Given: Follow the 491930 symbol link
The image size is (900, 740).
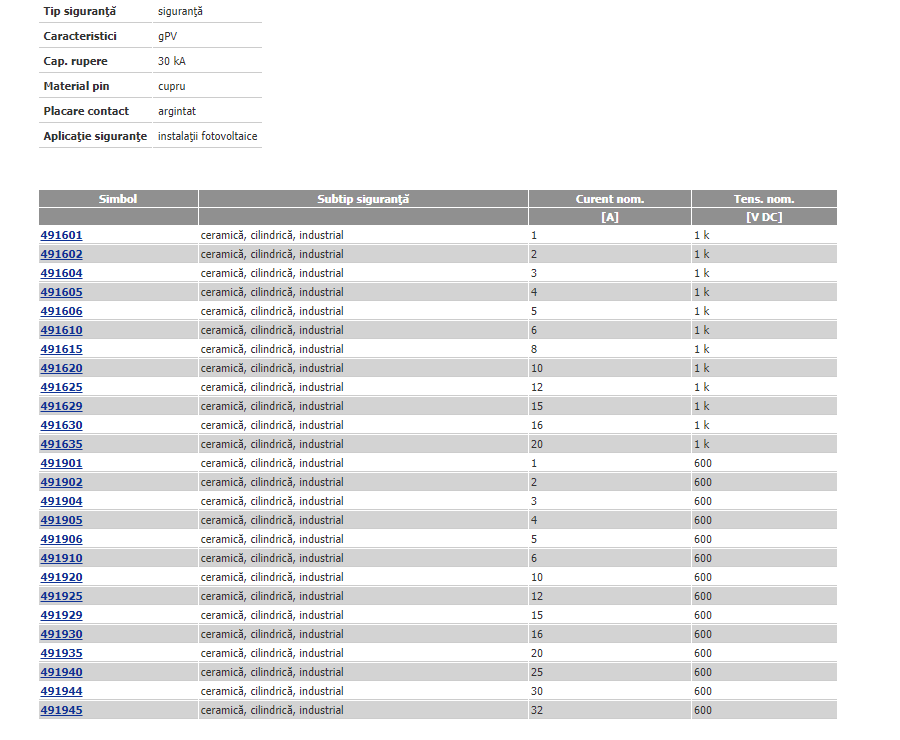Looking at the screenshot, I should coord(61,634).
